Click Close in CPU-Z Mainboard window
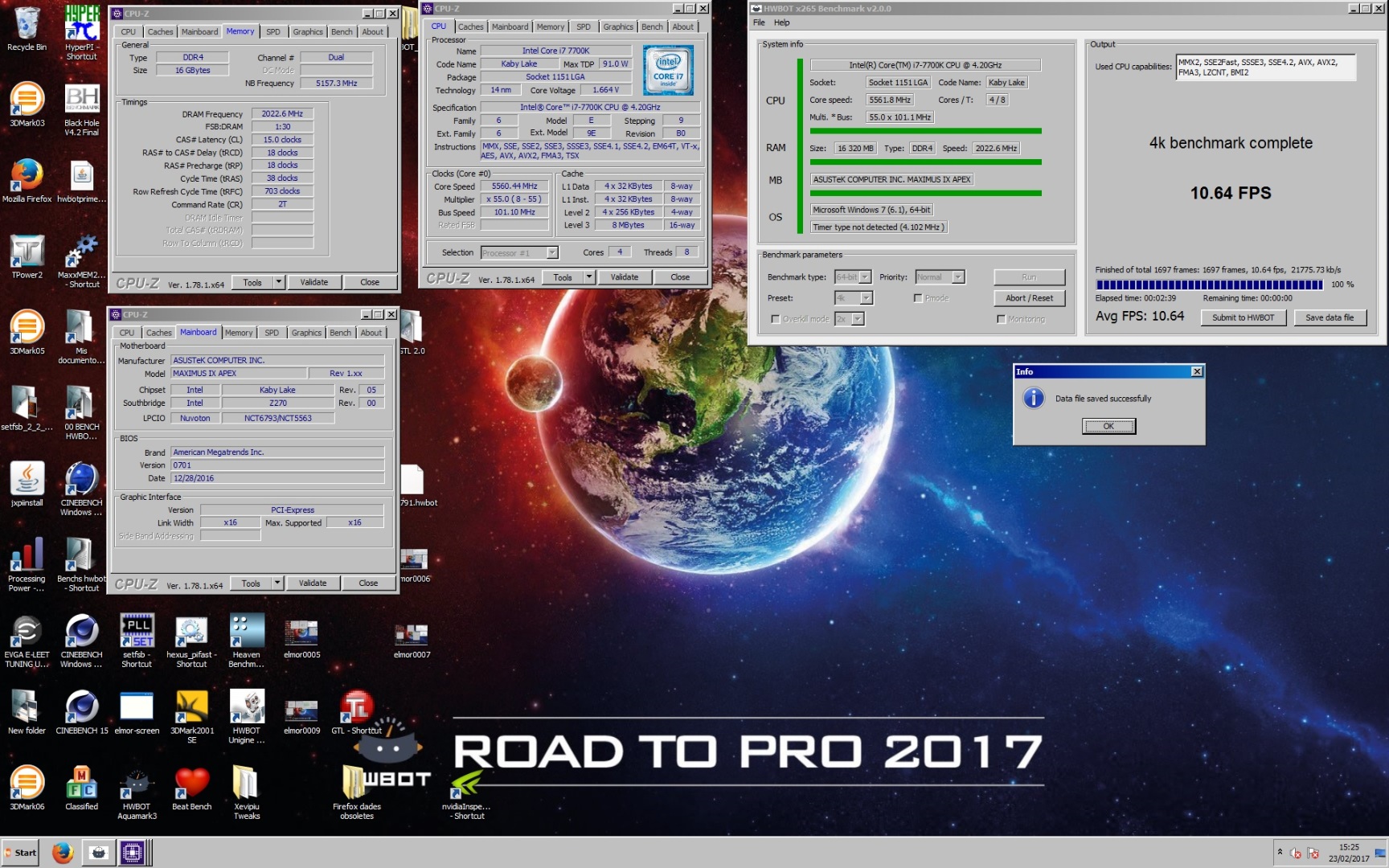Viewport: 1389px width, 868px height. [x=368, y=583]
